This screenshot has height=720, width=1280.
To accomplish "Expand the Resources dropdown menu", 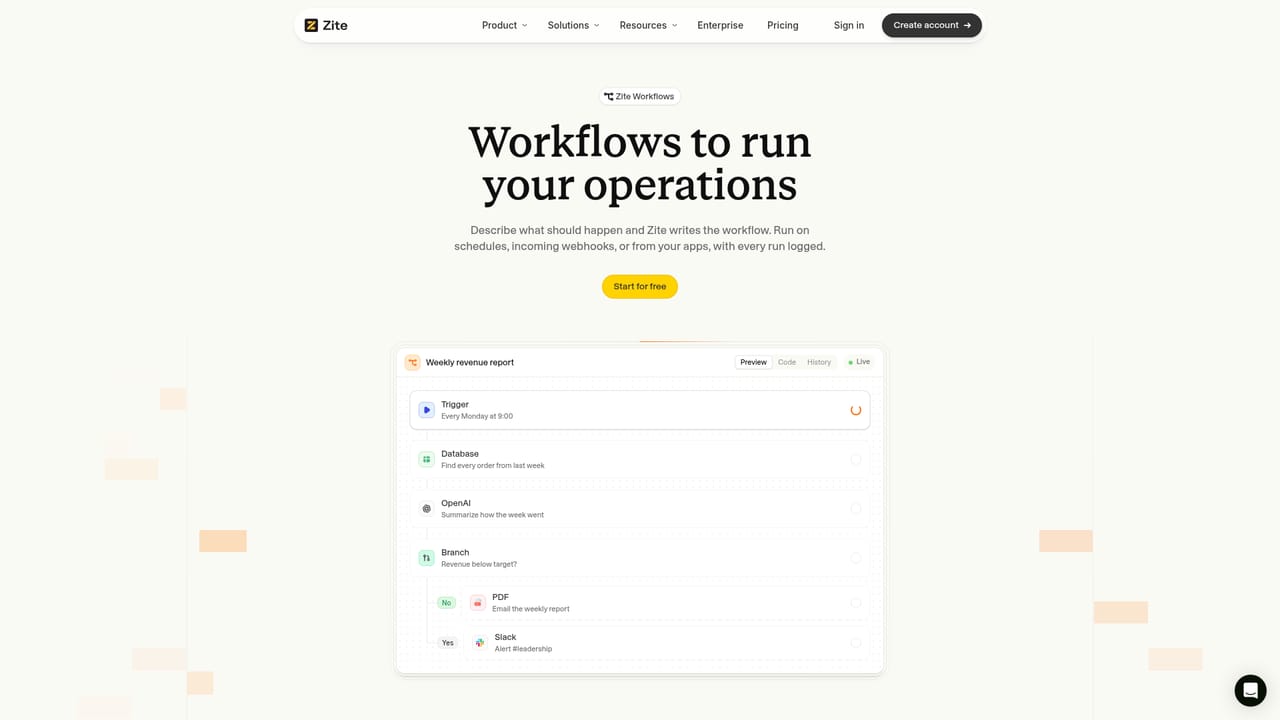I will [x=648, y=25].
